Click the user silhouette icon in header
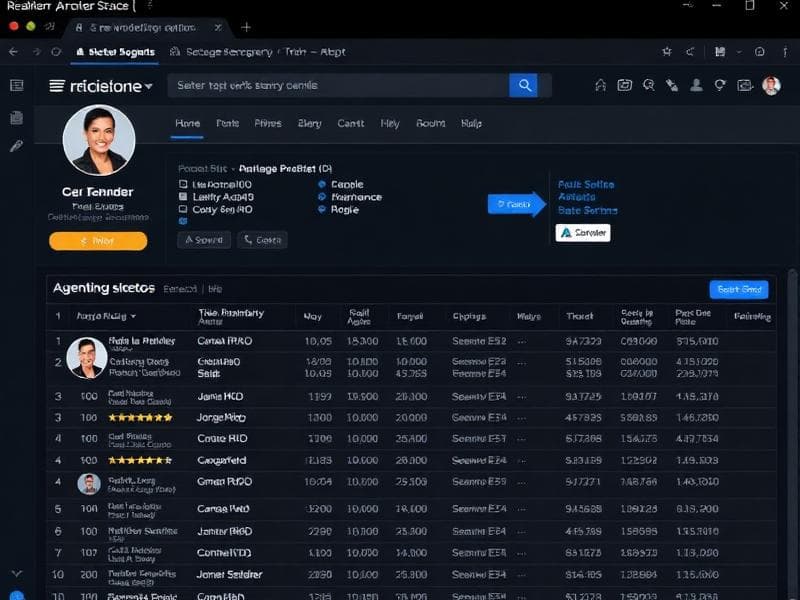 [696, 85]
